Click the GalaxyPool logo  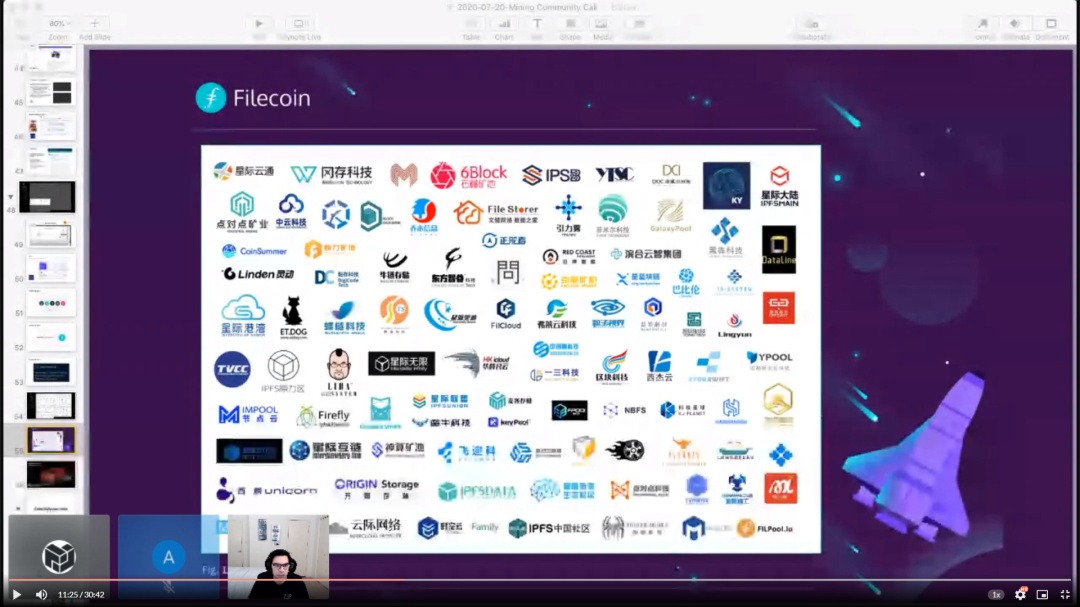point(670,216)
